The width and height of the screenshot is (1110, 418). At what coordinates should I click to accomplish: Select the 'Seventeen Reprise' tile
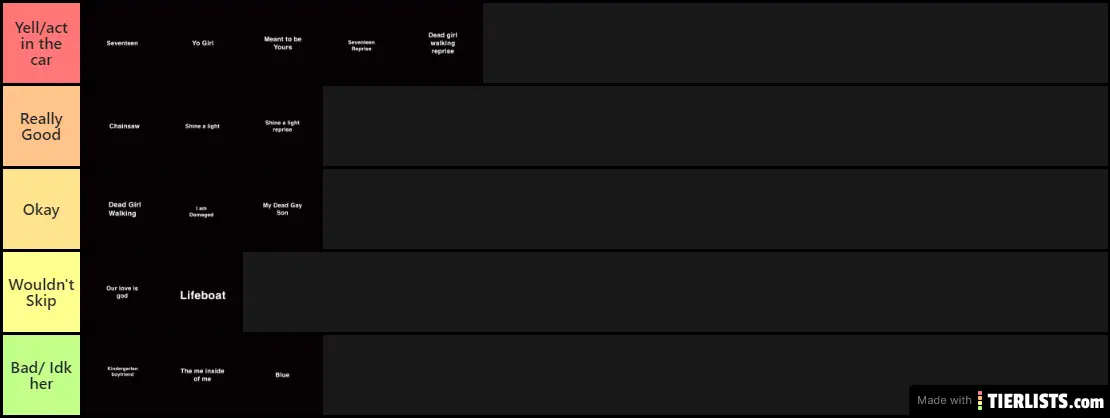point(362,43)
